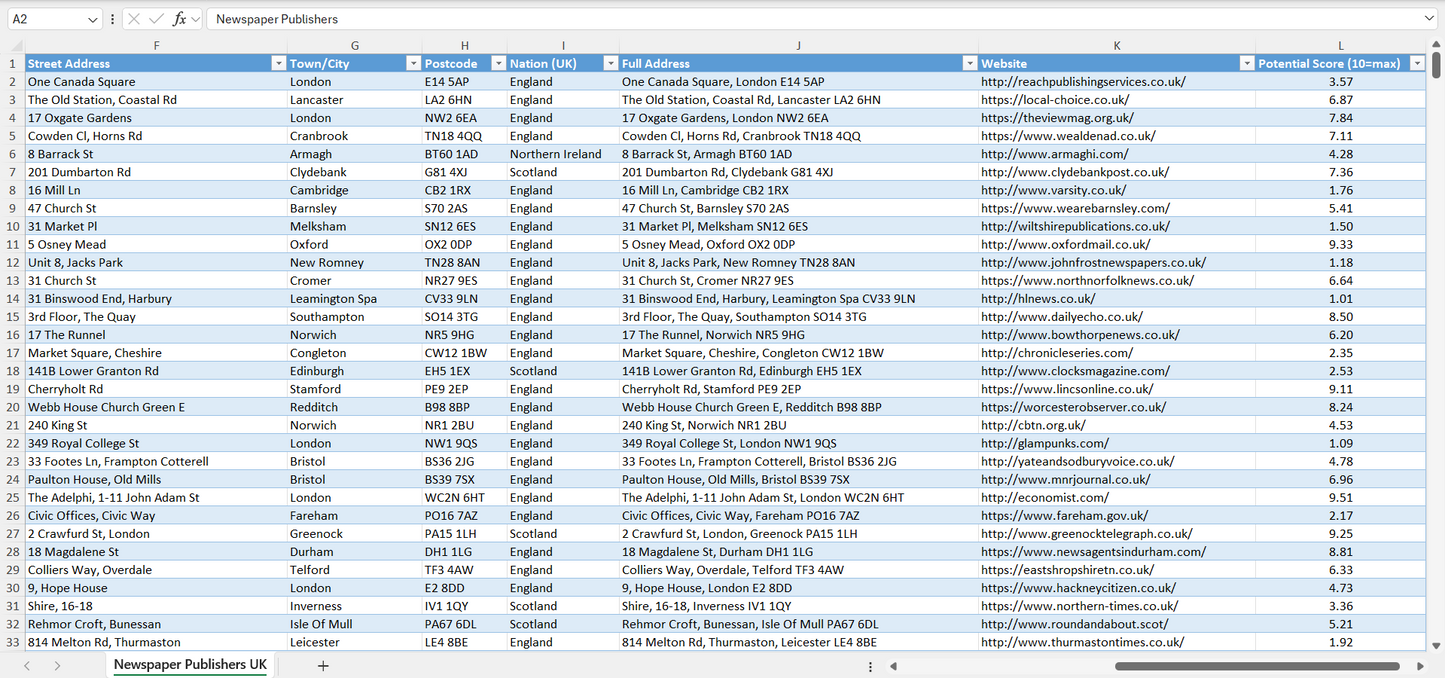Viewport: 1445px width, 678px height.
Task: Click the left scroll arrow on horizontal scrollbar
Action: (894, 666)
